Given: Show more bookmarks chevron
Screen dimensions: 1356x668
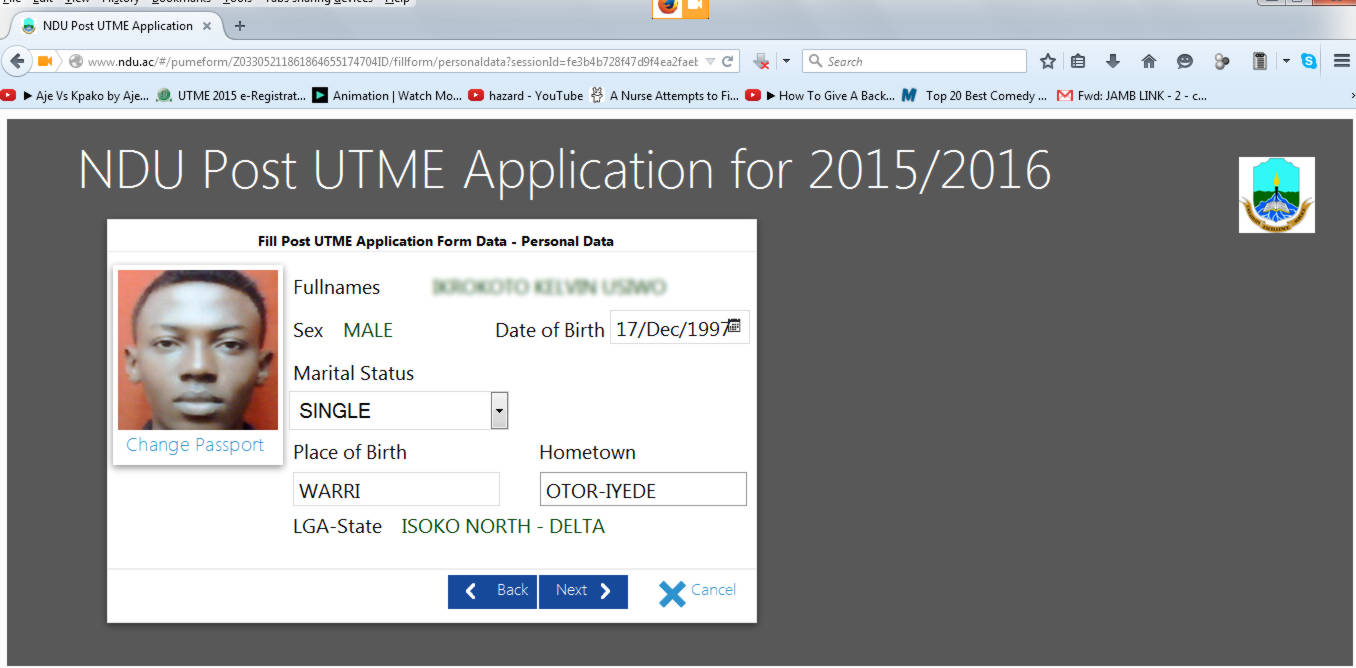Looking at the screenshot, I should point(1351,96).
